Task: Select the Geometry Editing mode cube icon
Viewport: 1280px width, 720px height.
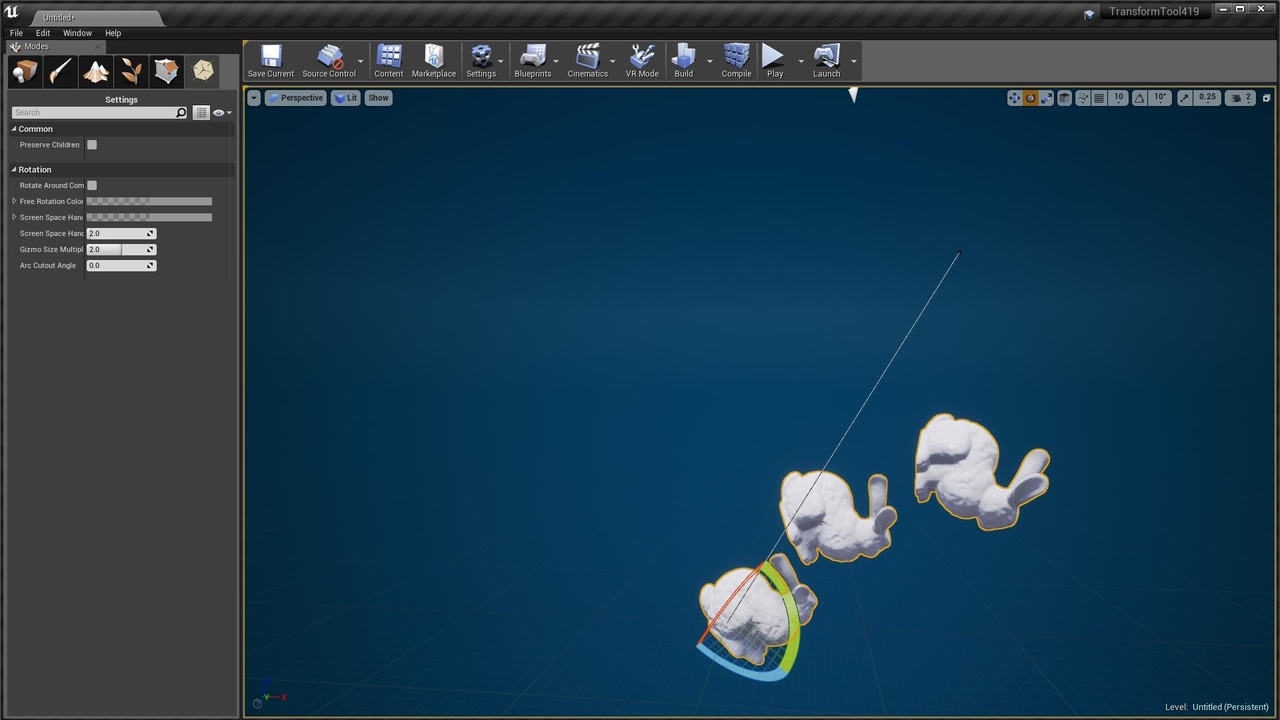Action: point(167,71)
